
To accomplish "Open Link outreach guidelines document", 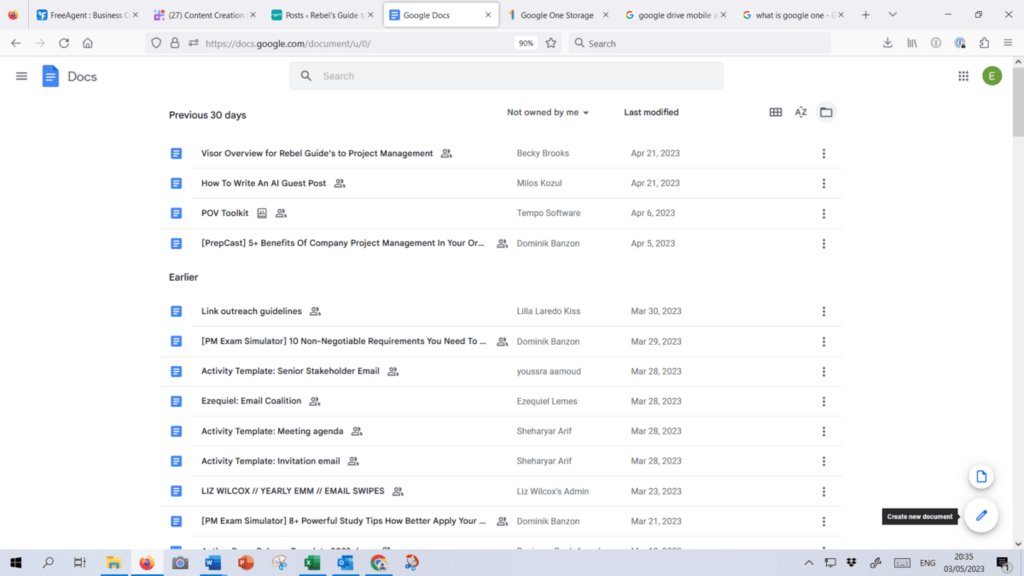I will click(x=251, y=312).
